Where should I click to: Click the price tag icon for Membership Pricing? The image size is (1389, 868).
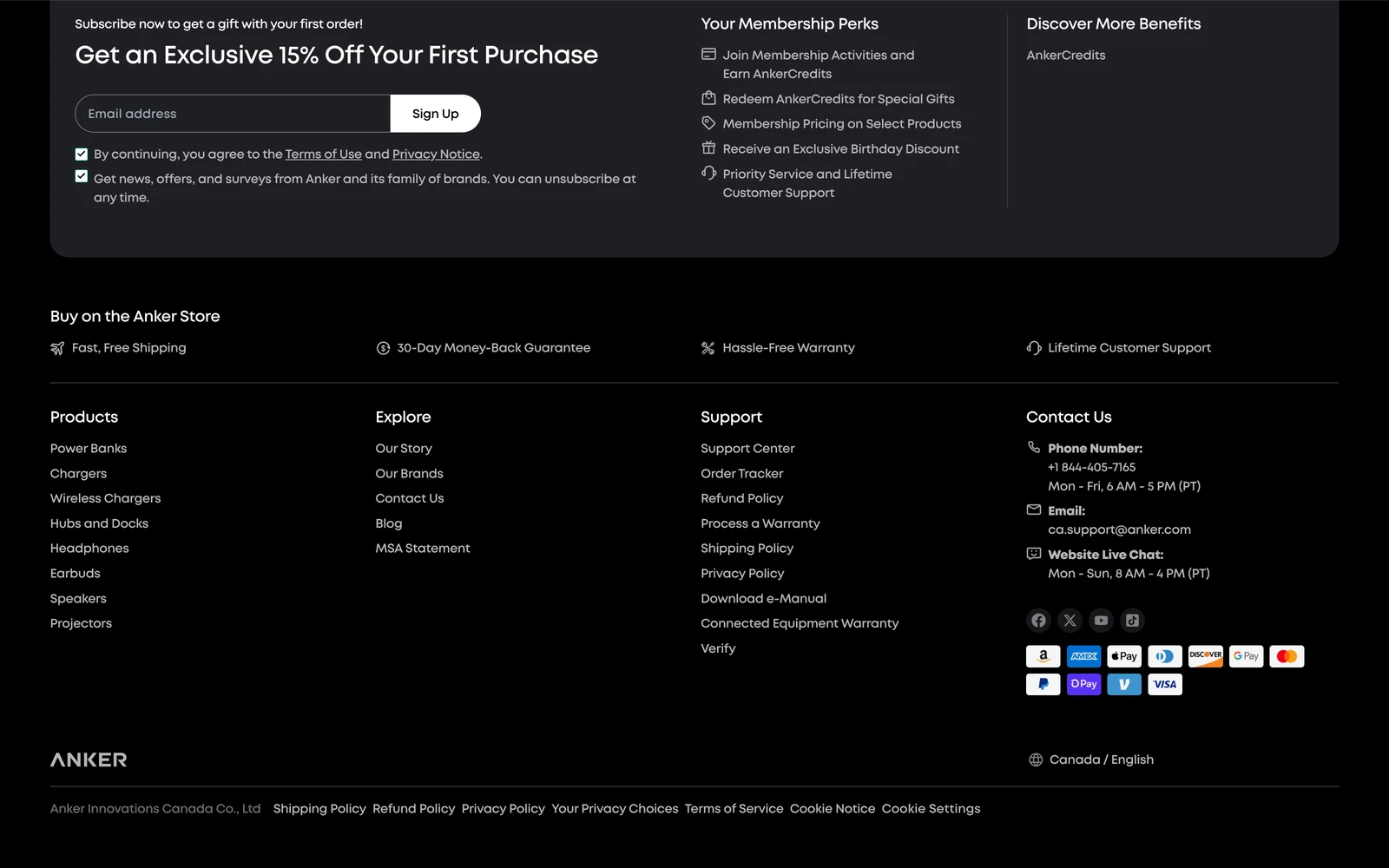click(x=708, y=122)
